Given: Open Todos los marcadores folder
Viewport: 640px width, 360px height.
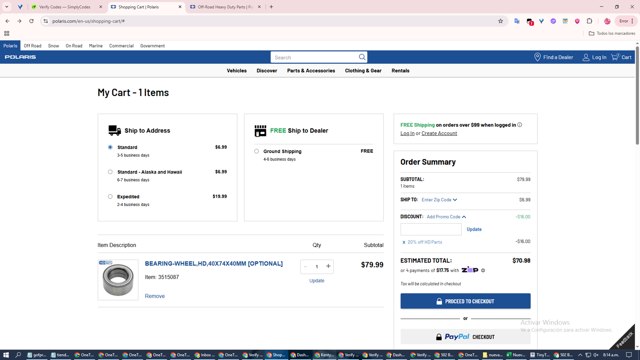Looking at the screenshot, I should 612,33.
